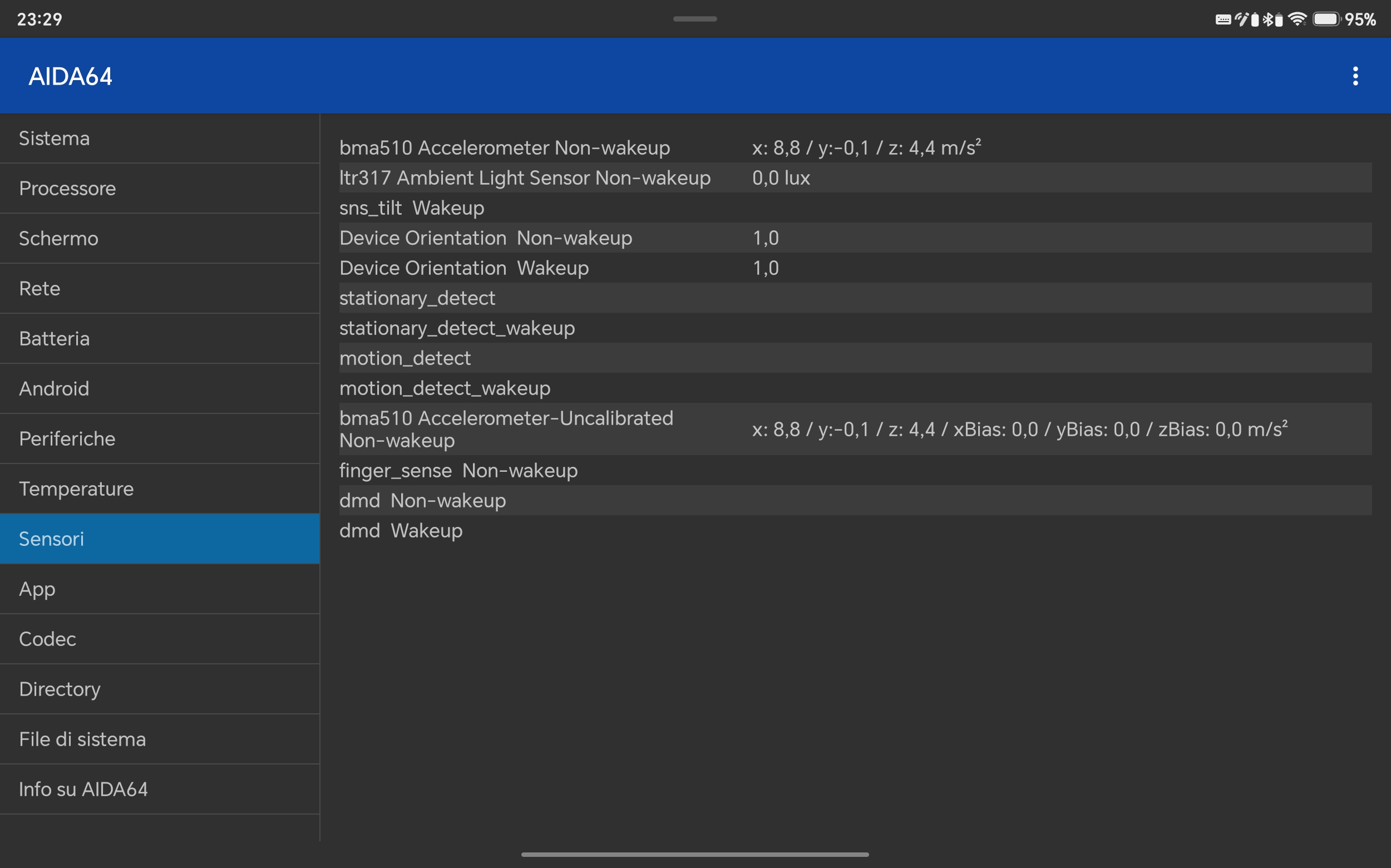Tap the sns_tilt Wakeup row
The width and height of the screenshot is (1391, 868).
tap(855, 208)
